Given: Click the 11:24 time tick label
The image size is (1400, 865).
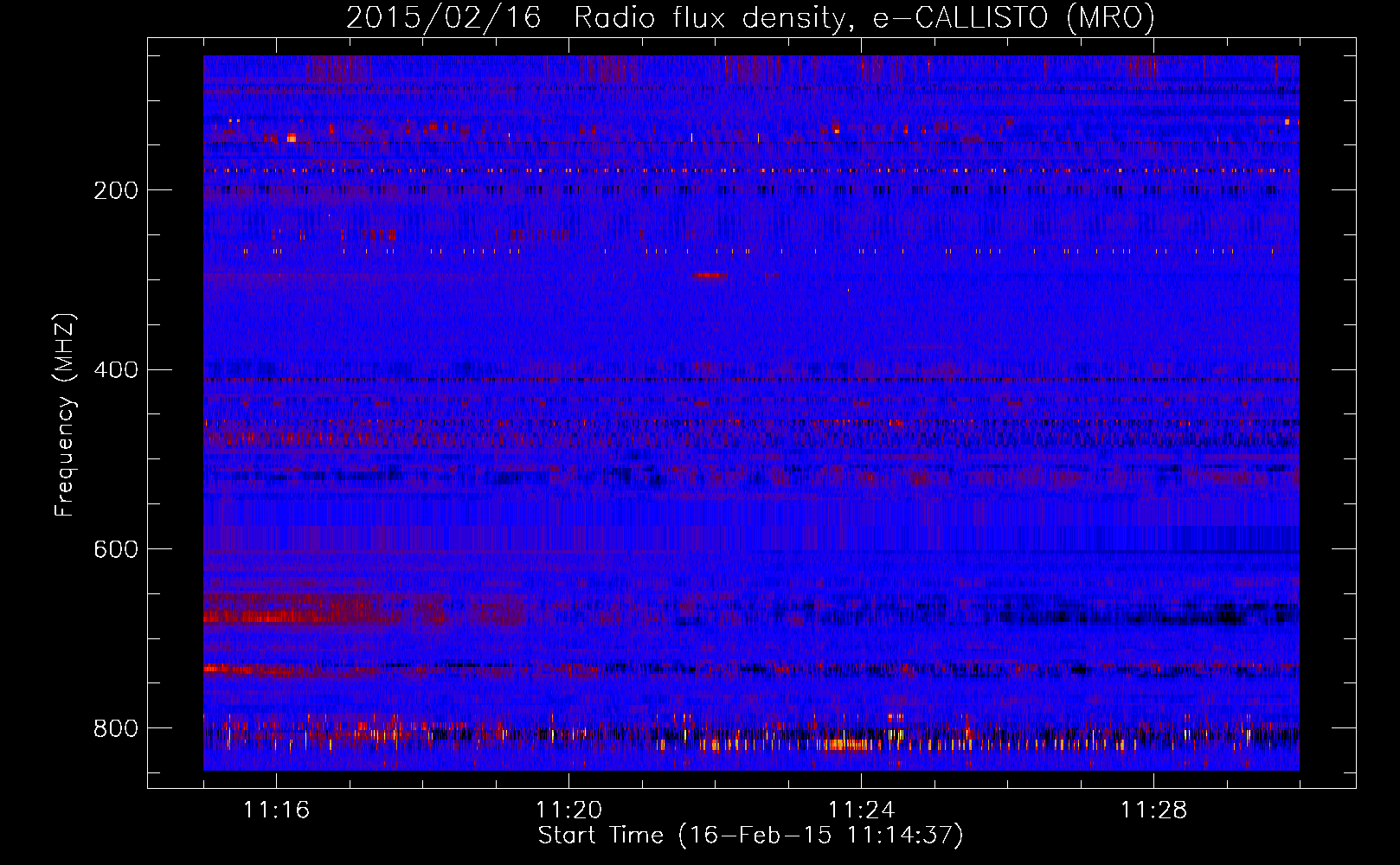Looking at the screenshot, I should point(861,810).
